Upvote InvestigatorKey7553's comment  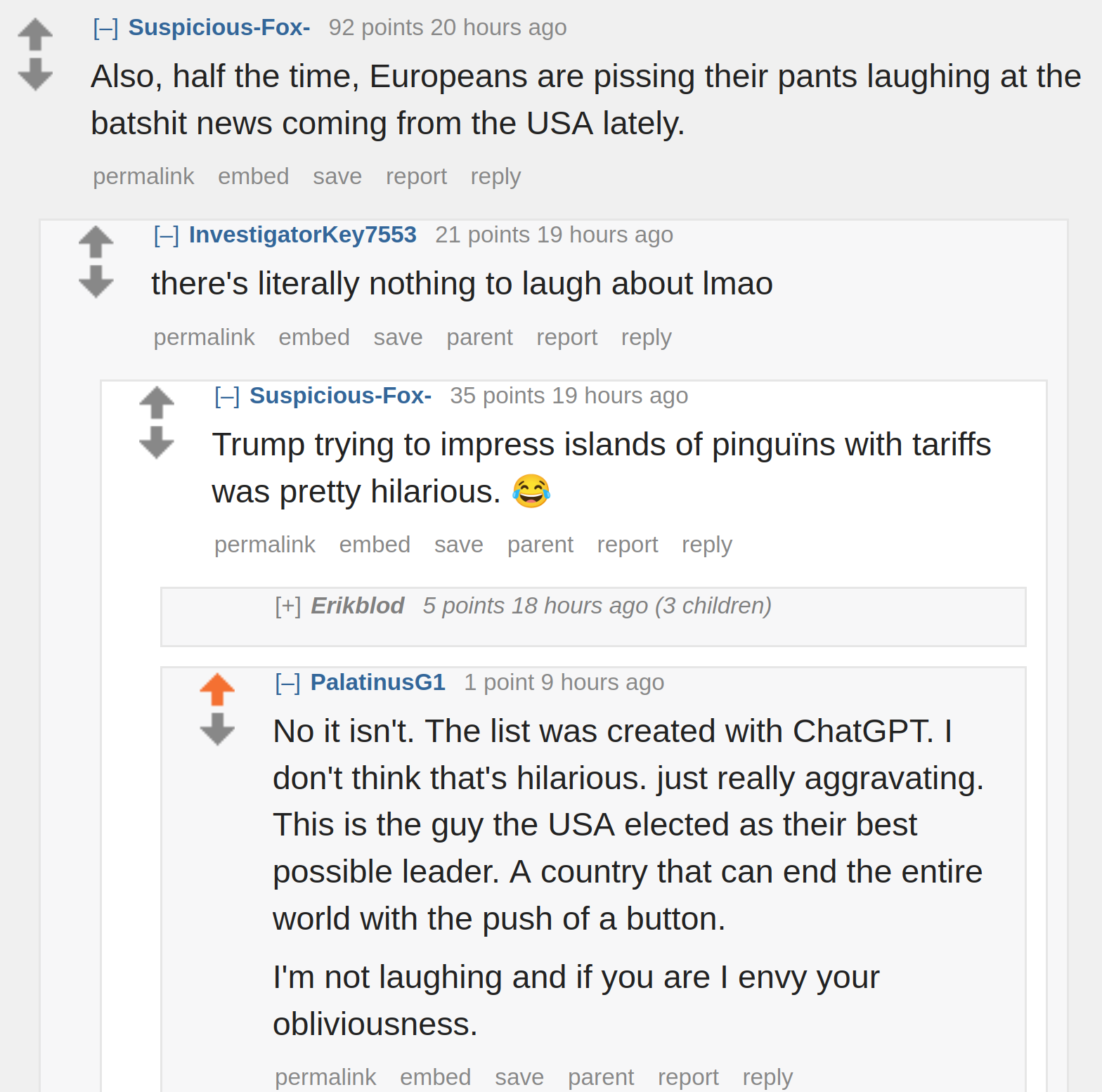tap(96, 242)
